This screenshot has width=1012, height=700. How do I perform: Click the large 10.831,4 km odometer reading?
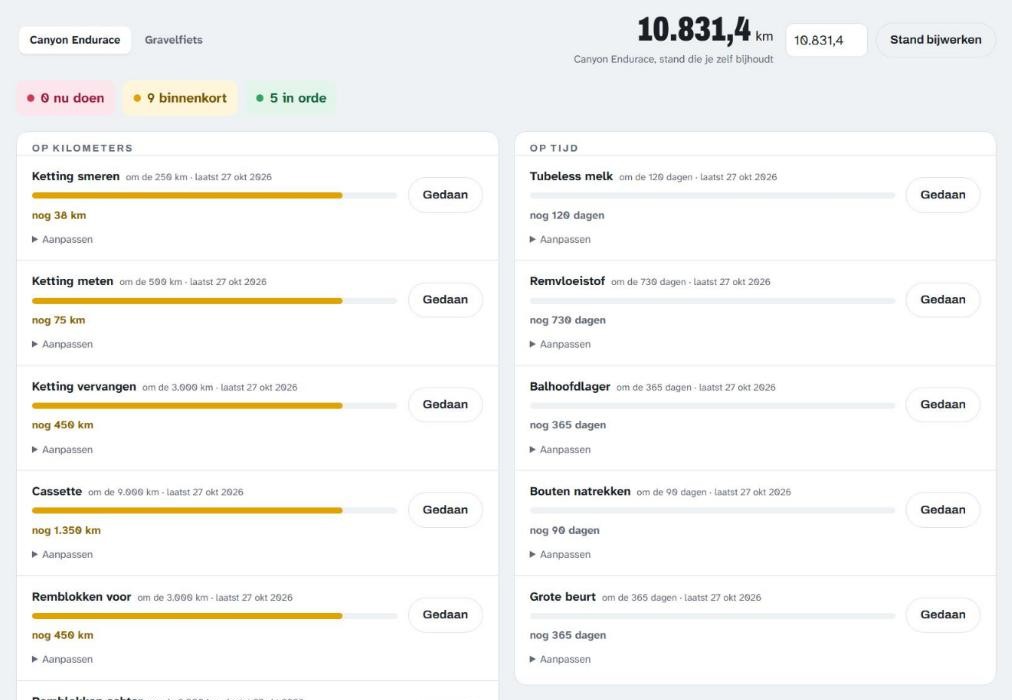[x=705, y=31]
